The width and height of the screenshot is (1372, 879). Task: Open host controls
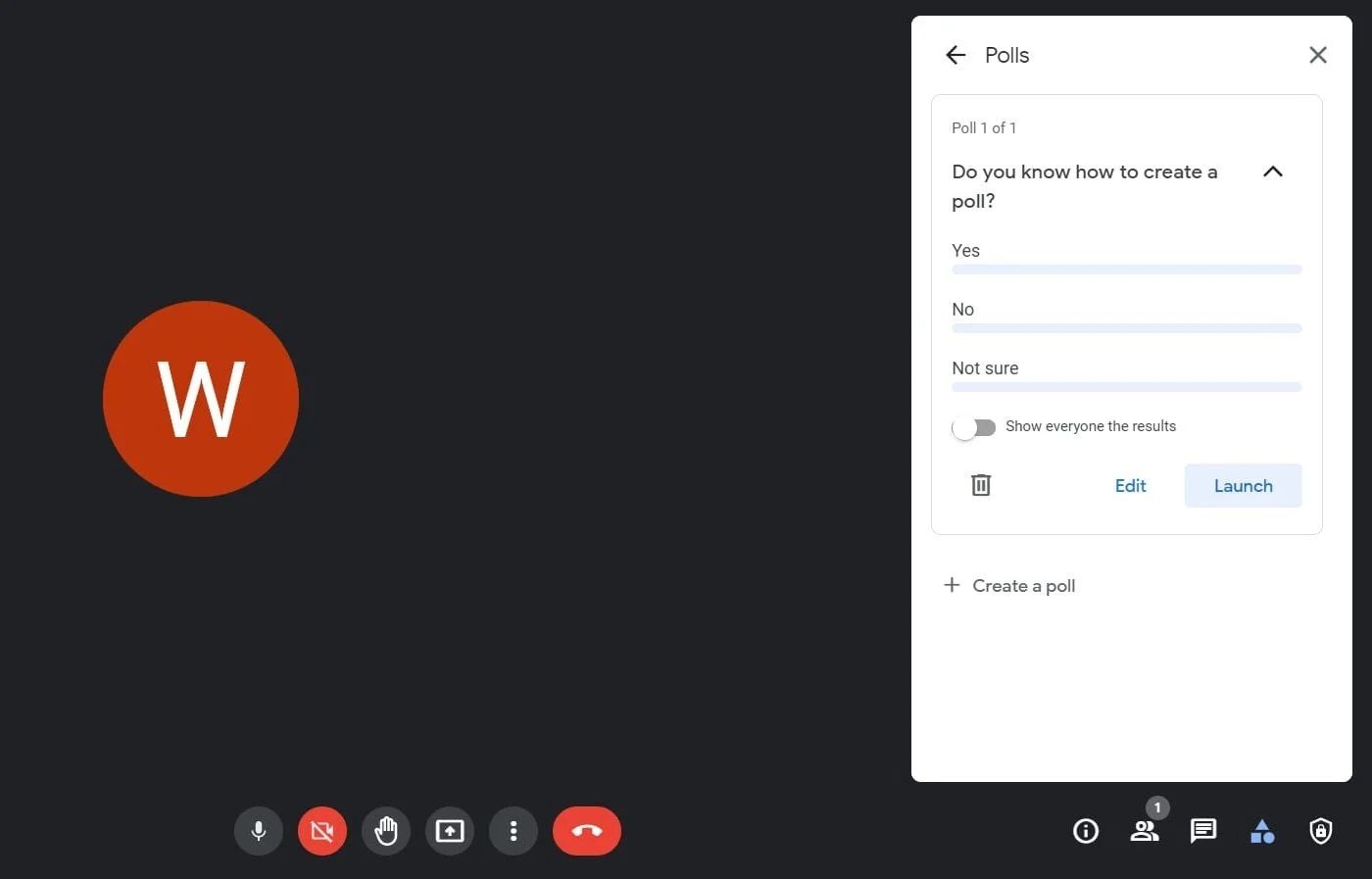tap(1320, 830)
